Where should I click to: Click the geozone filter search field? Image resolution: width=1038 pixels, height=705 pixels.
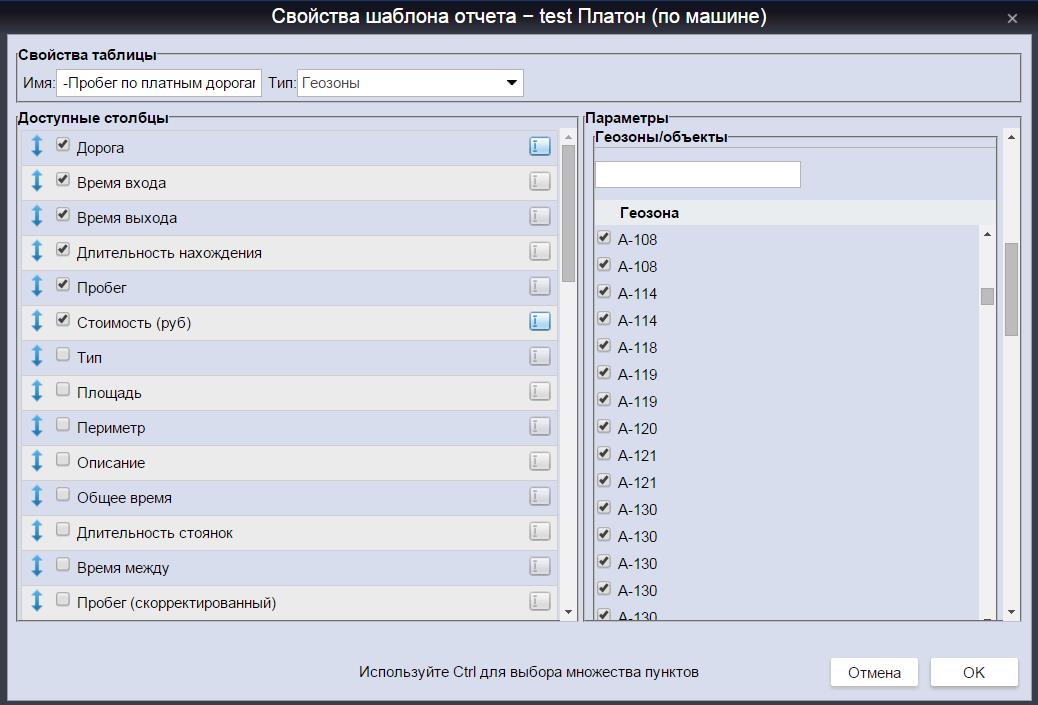(x=697, y=175)
